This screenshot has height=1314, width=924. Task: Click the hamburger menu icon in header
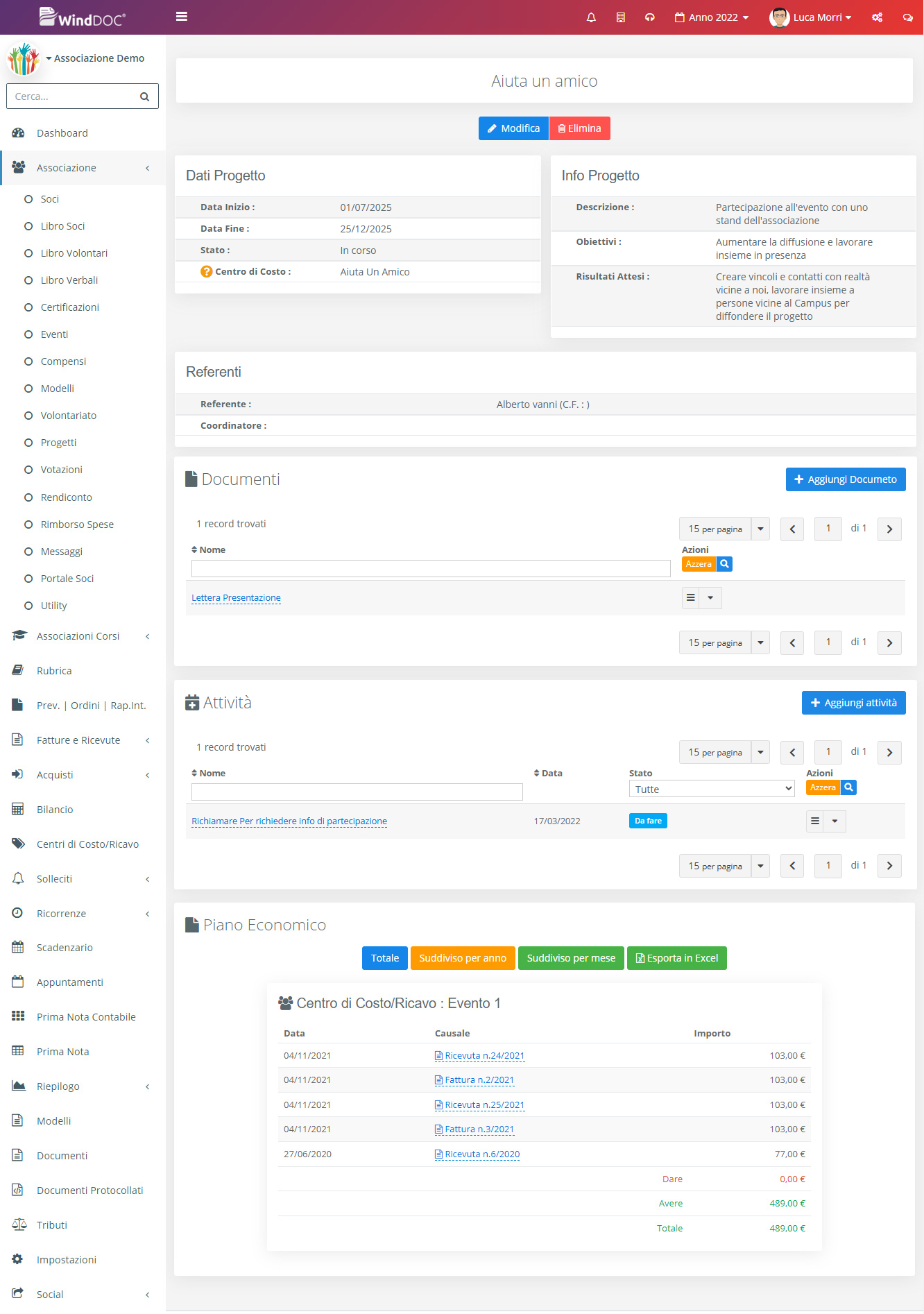click(182, 17)
